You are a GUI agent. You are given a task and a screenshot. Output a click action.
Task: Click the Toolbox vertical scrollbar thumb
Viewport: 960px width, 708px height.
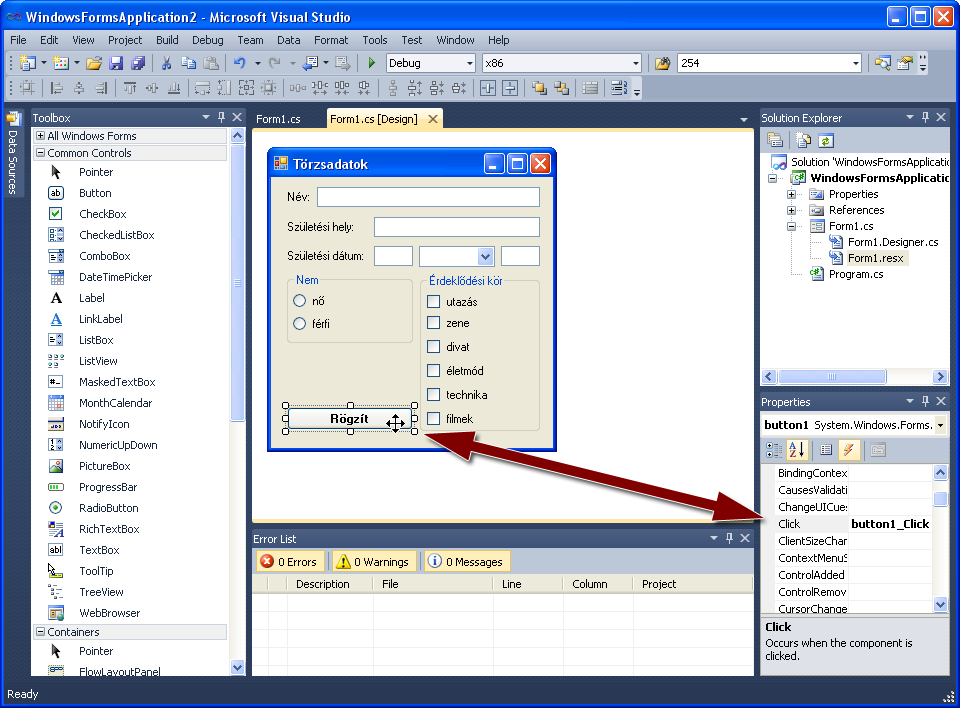(238, 282)
